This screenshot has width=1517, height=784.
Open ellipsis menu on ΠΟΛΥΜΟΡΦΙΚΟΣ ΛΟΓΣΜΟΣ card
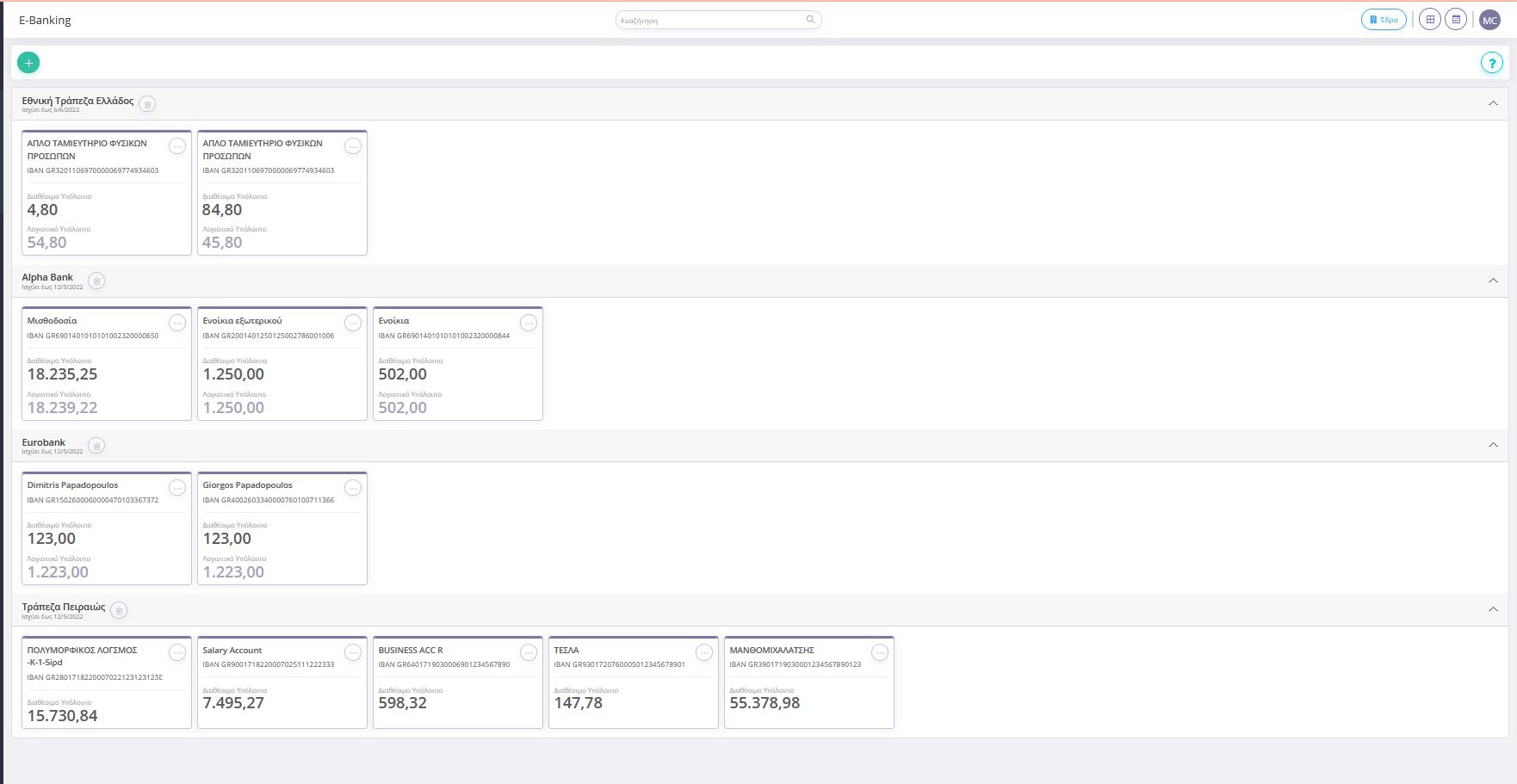pos(177,653)
